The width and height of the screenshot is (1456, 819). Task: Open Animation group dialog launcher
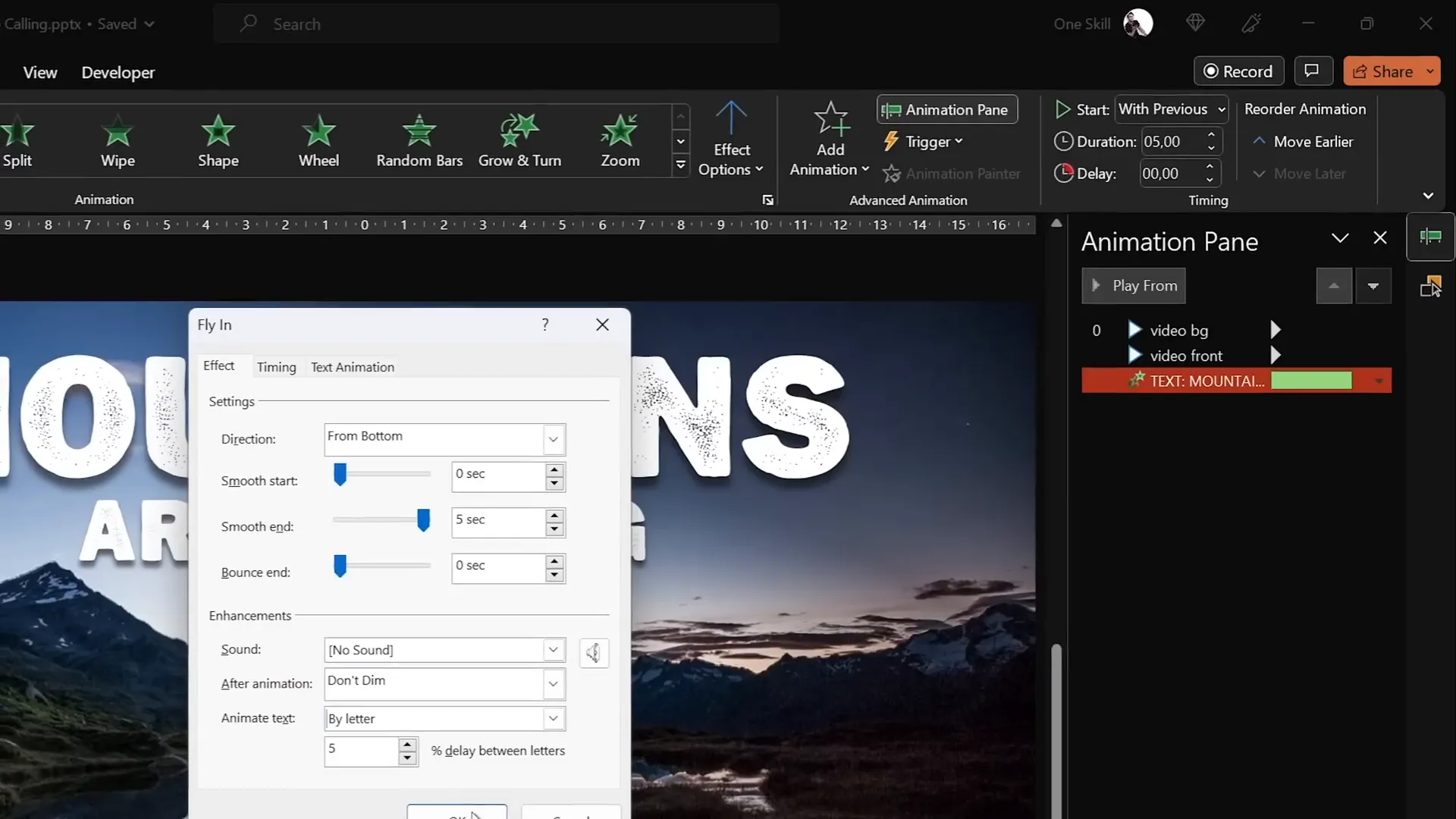[767, 200]
